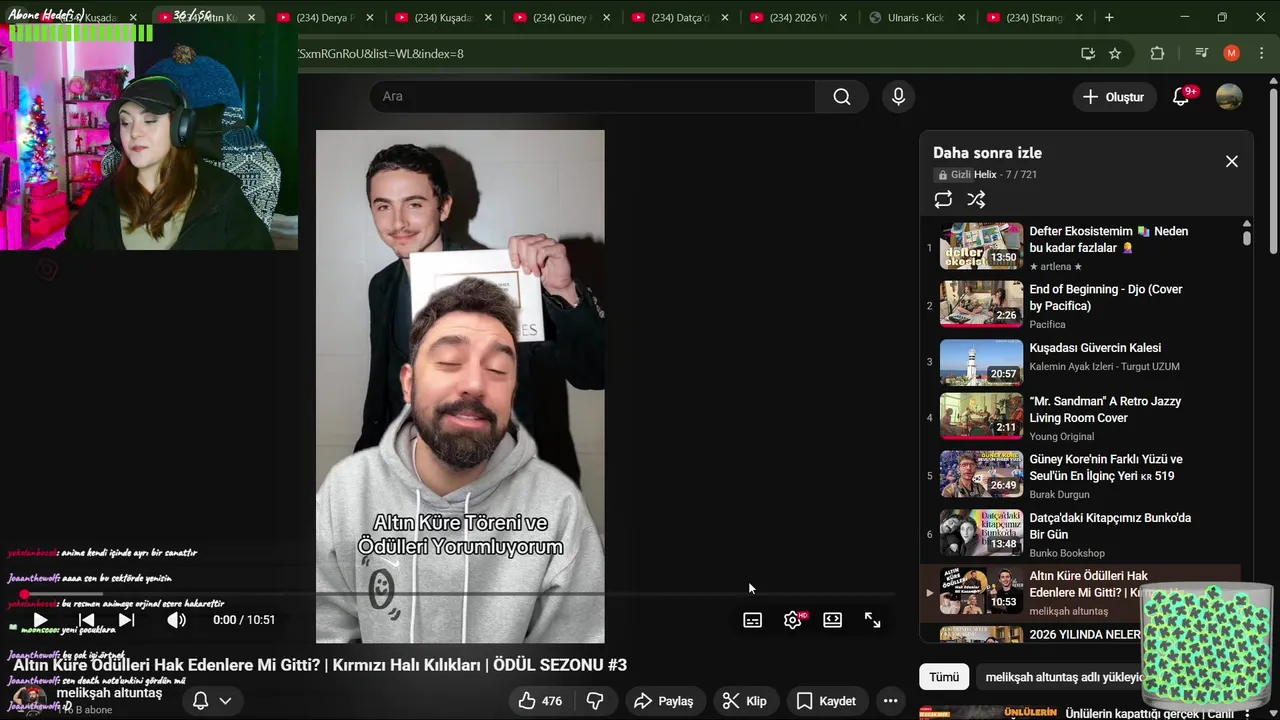Viewport: 1280px width, 720px height.
Task: Open the account avatar menu
Action: click(x=1229, y=96)
